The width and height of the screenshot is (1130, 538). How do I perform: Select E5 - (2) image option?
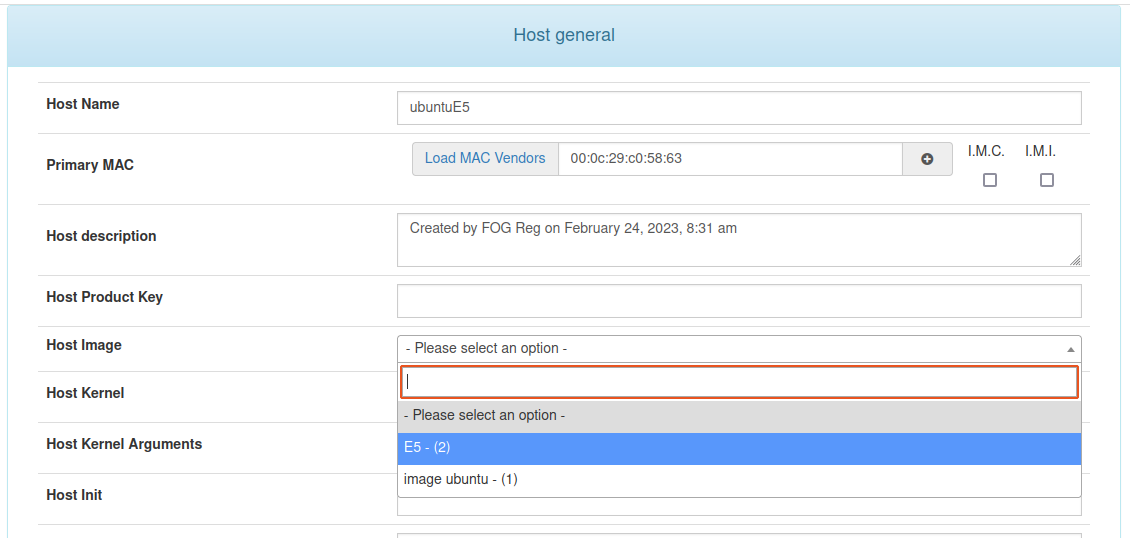(739, 448)
